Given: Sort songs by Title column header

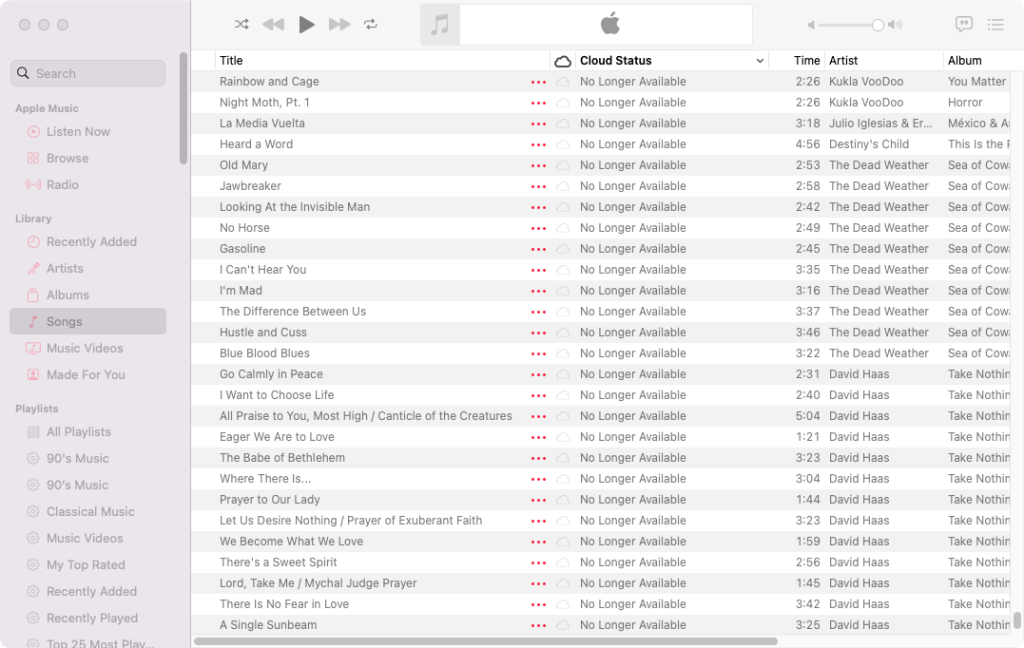Looking at the screenshot, I should click(232, 61).
